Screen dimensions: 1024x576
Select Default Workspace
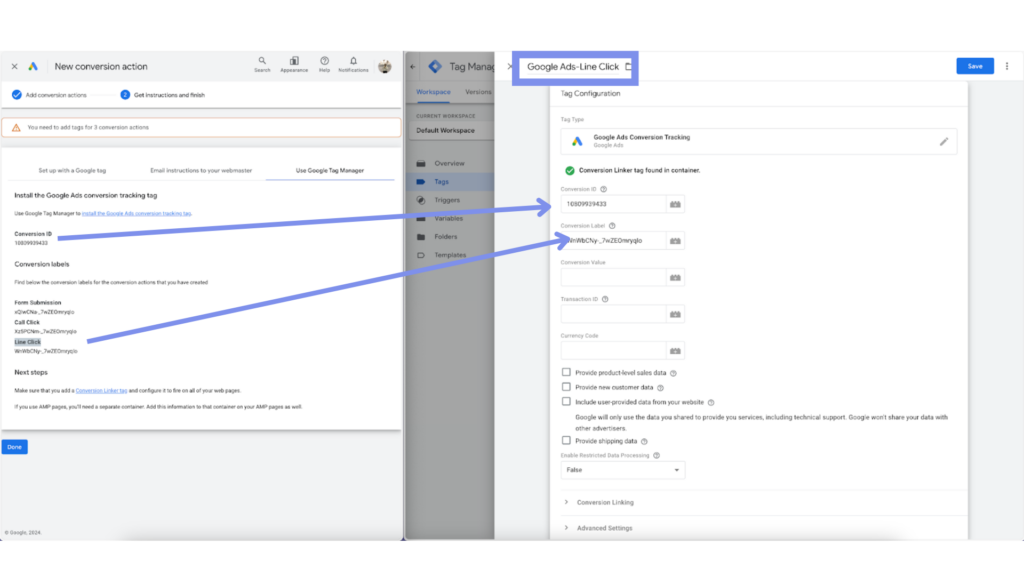(450, 131)
